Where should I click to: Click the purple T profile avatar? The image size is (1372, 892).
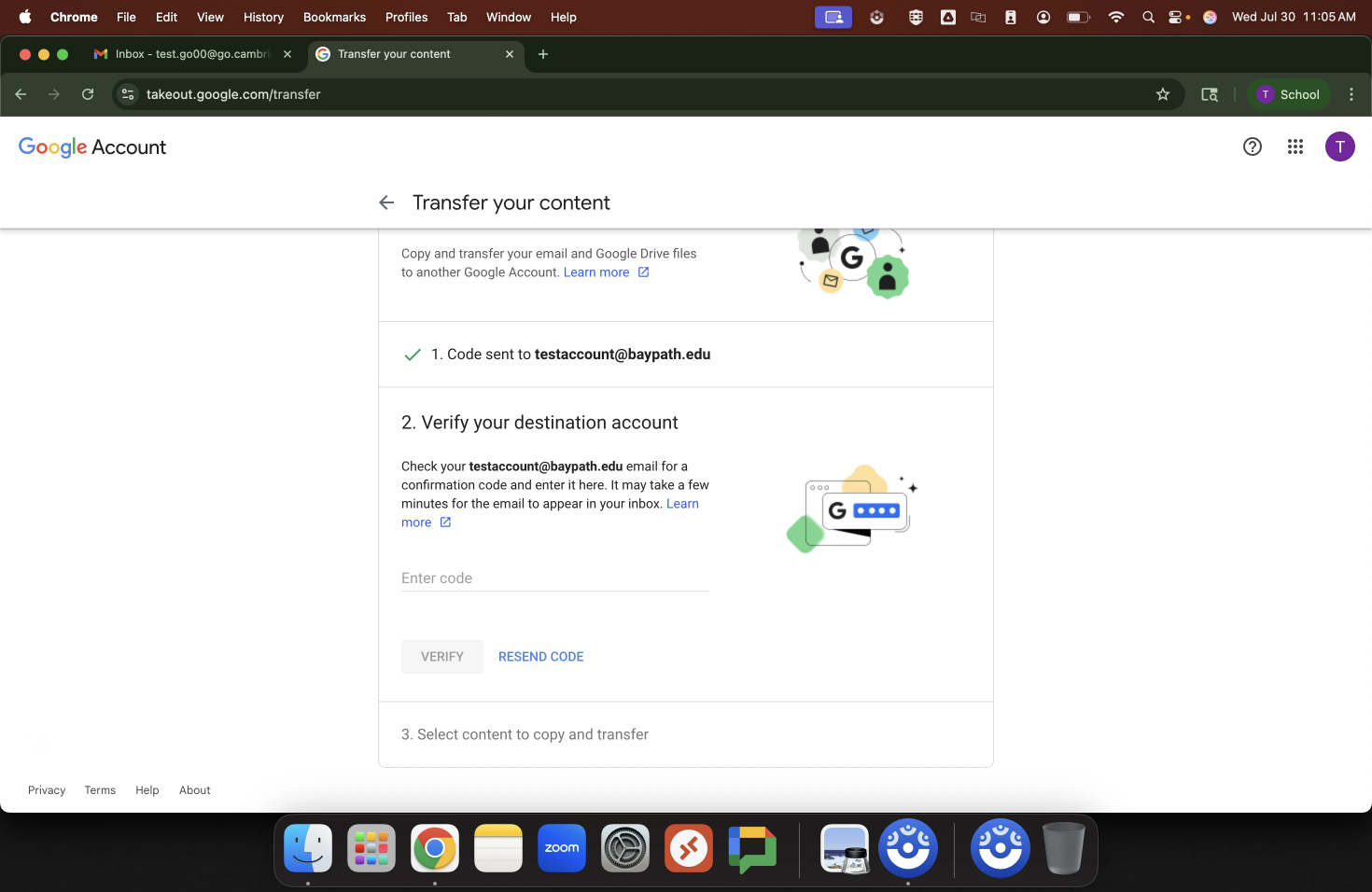point(1339,146)
